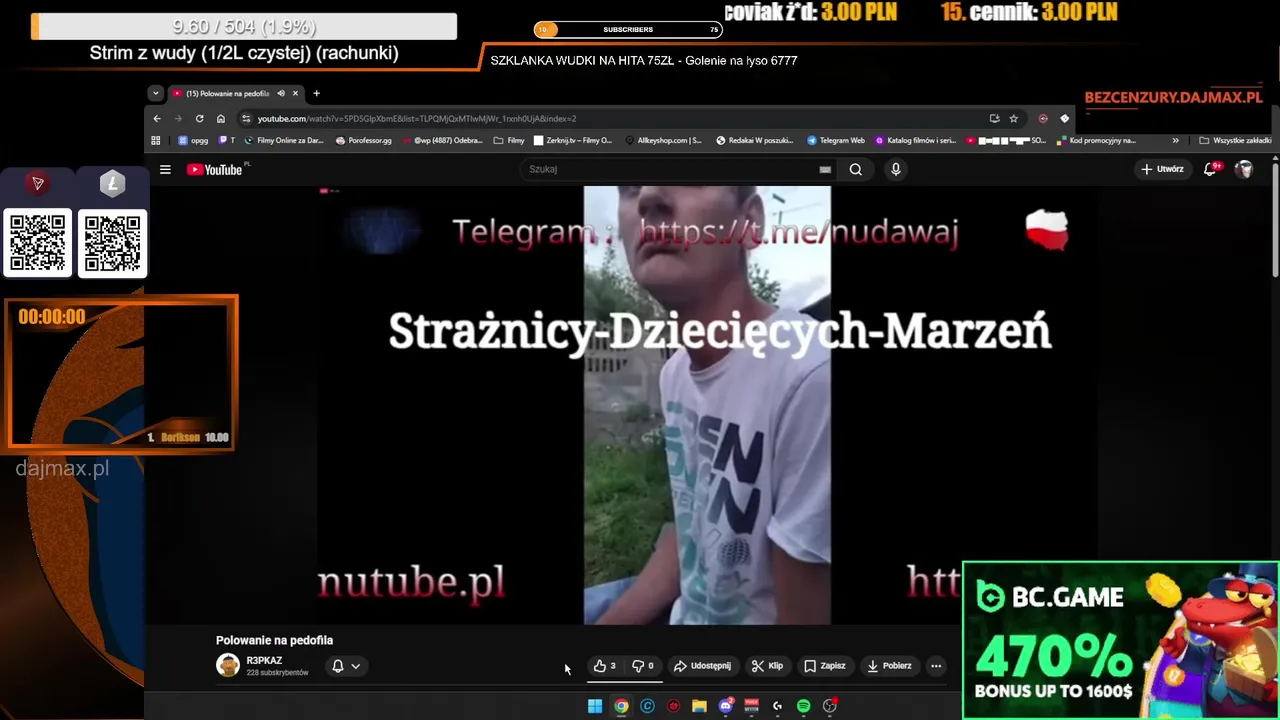Viewport: 1280px width, 720px height.
Task: Click the browser home button
Action: point(221,118)
